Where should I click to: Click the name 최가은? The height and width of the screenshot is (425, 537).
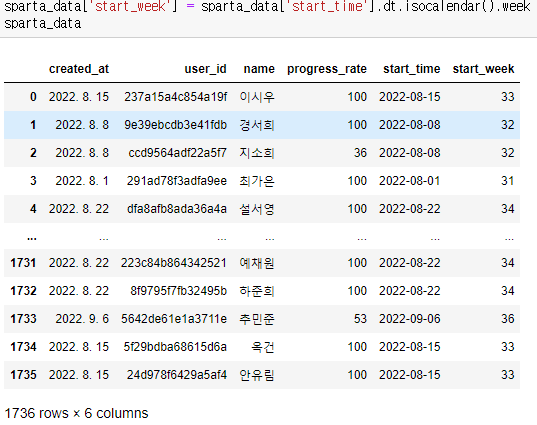tap(257, 181)
